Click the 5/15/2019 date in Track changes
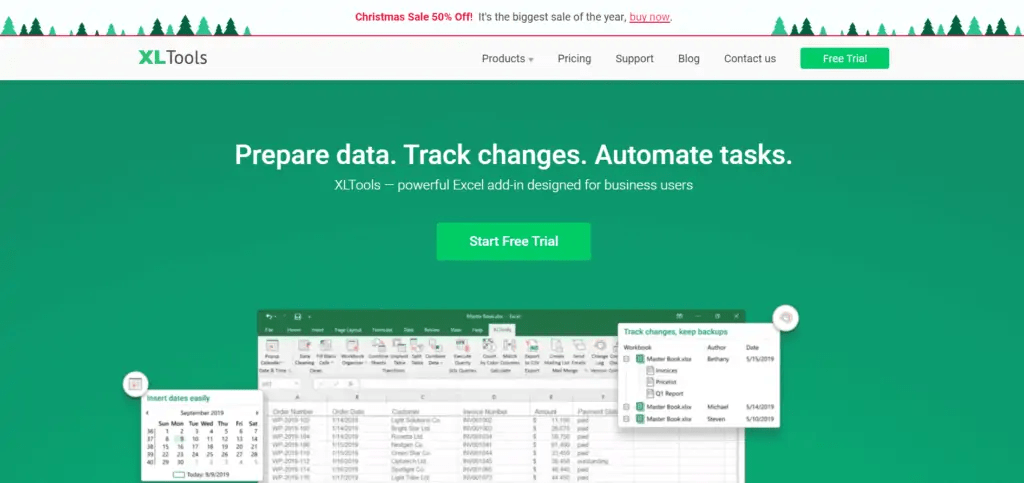This screenshot has height=483, width=1024. coord(760,358)
